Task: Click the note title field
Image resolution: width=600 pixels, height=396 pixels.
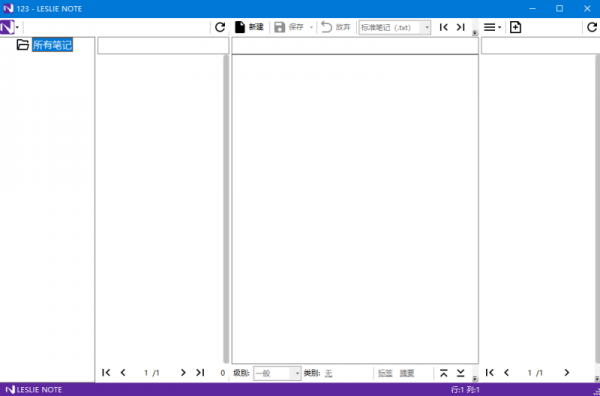Action: tap(355, 46)
